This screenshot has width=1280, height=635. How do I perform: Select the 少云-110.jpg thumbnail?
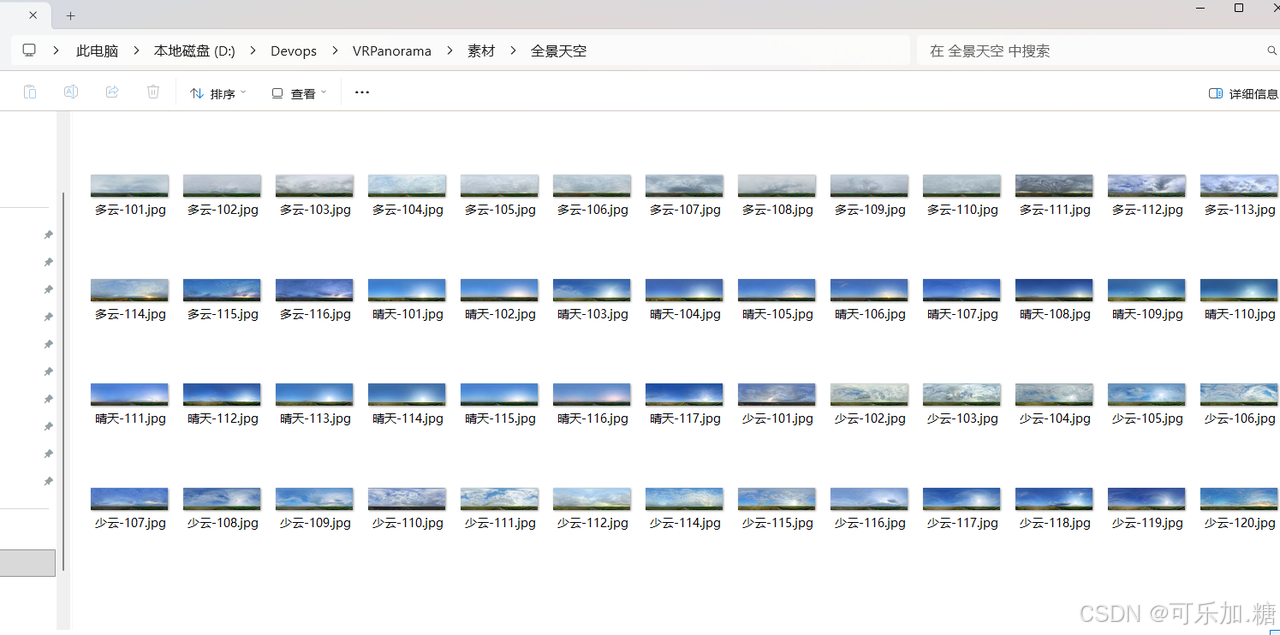tap(407, 498)
